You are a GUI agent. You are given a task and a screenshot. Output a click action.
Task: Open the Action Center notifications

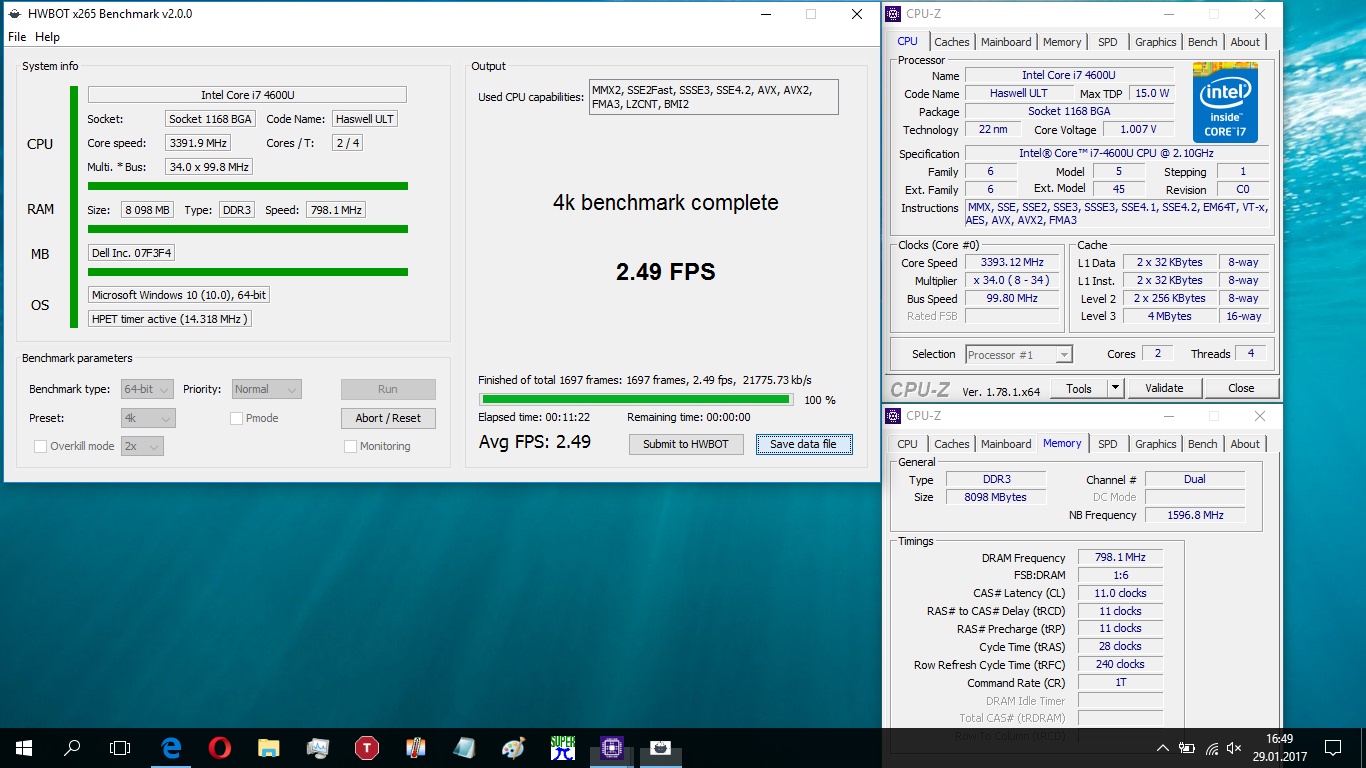tap(1333, 748)
